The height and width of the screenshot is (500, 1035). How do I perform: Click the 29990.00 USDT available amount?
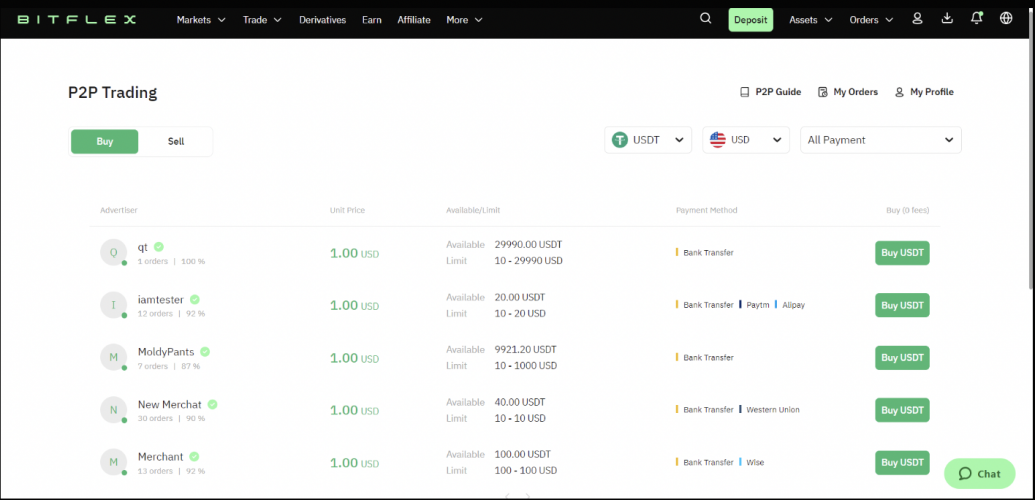click(529, 244)
